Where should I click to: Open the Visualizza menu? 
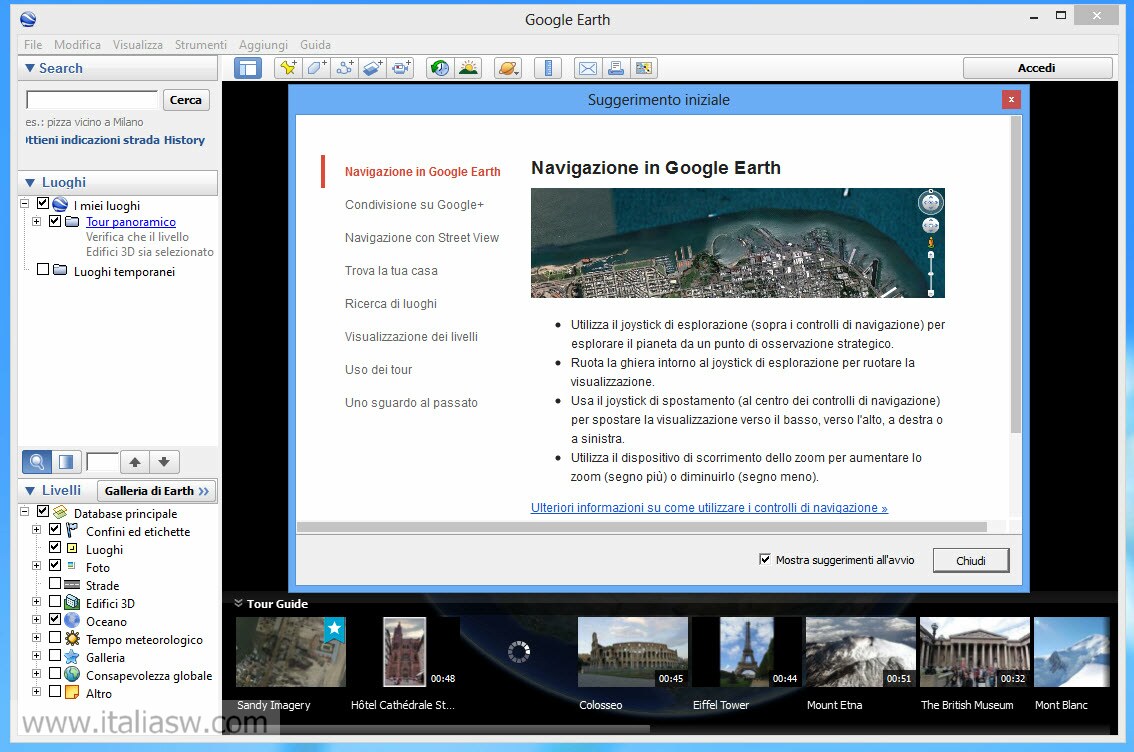(x=137, y=45)
